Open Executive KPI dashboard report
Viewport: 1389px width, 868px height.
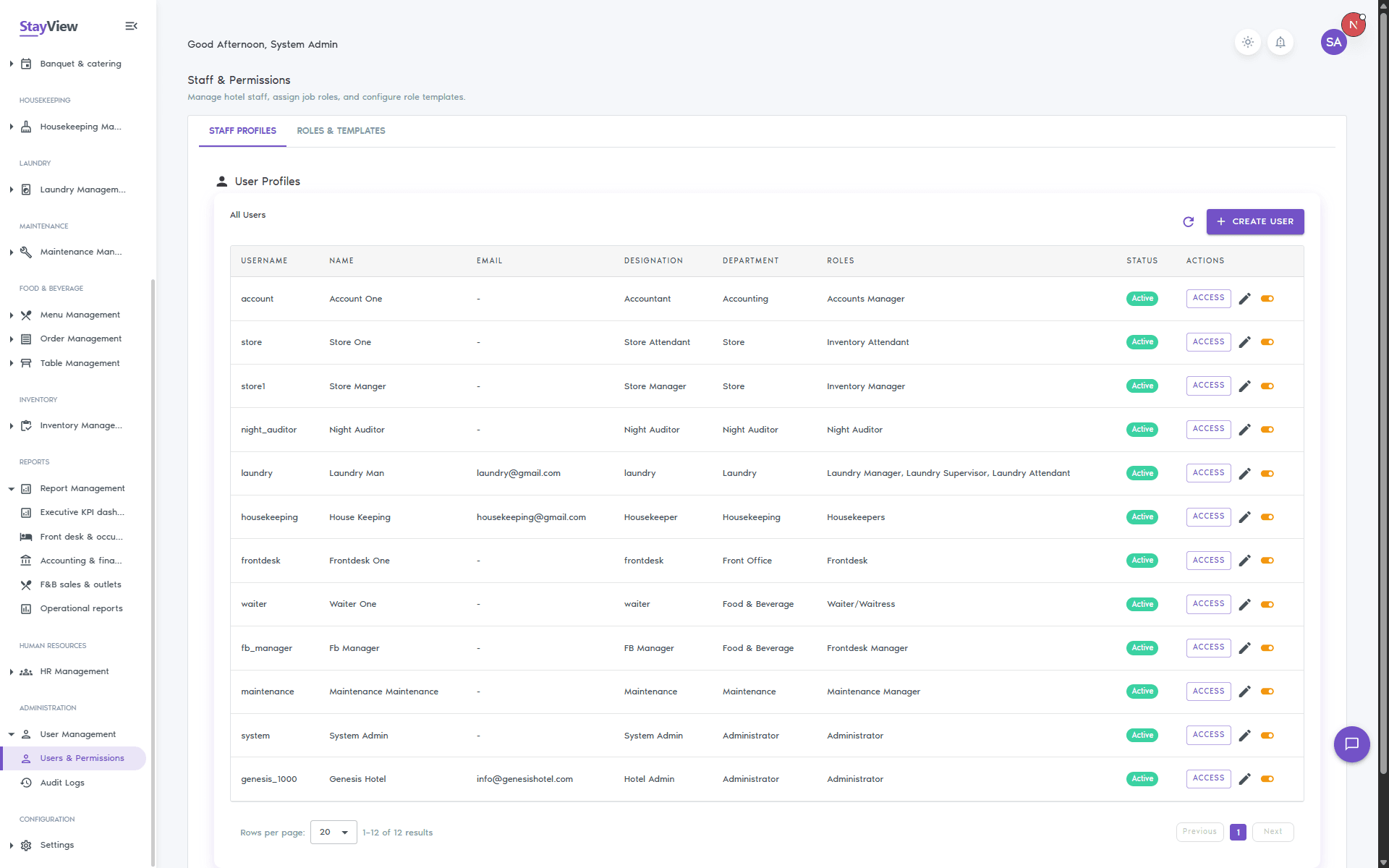(x=72, y=512)
